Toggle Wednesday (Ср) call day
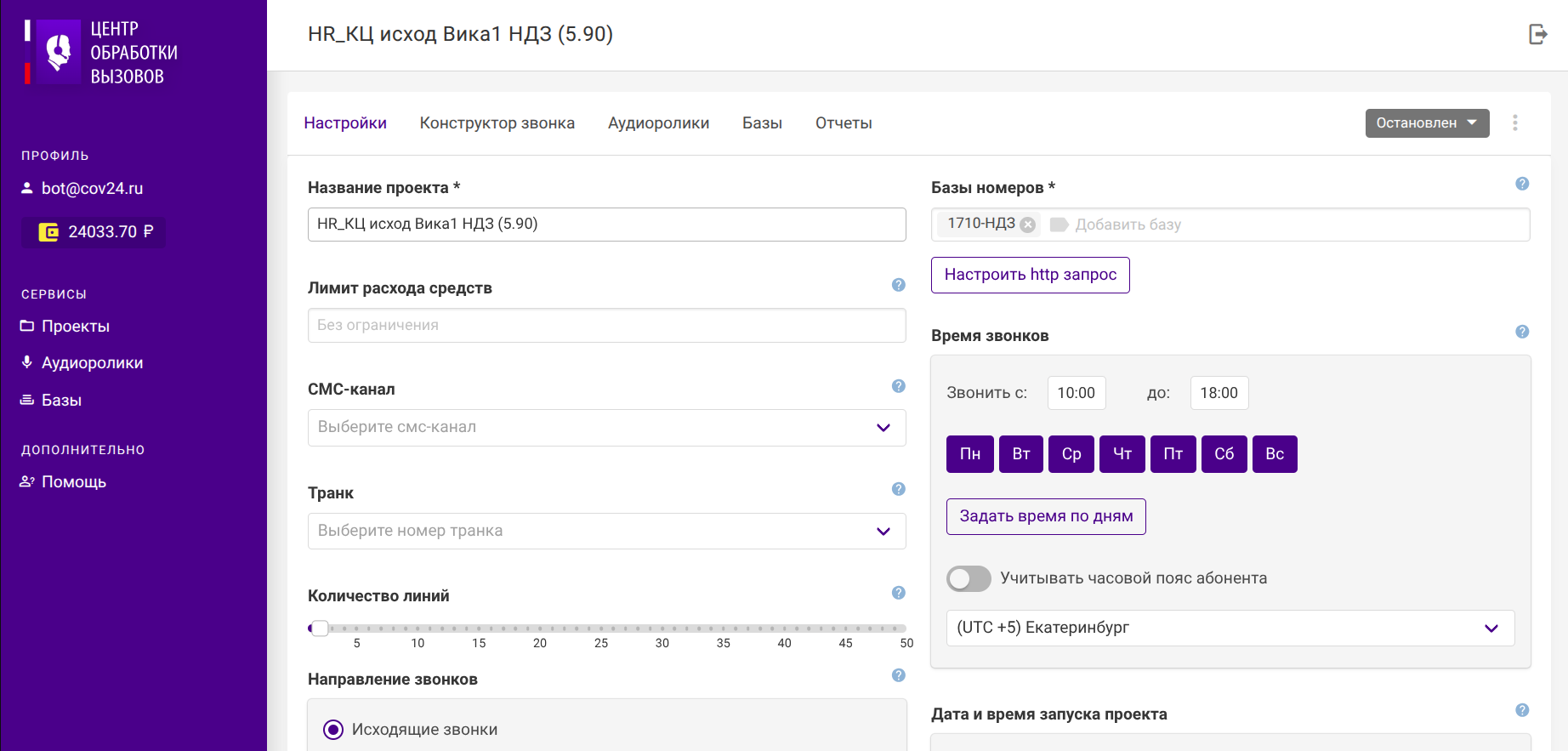The height and width of the screenshot is (751, 1568). 1071,454
